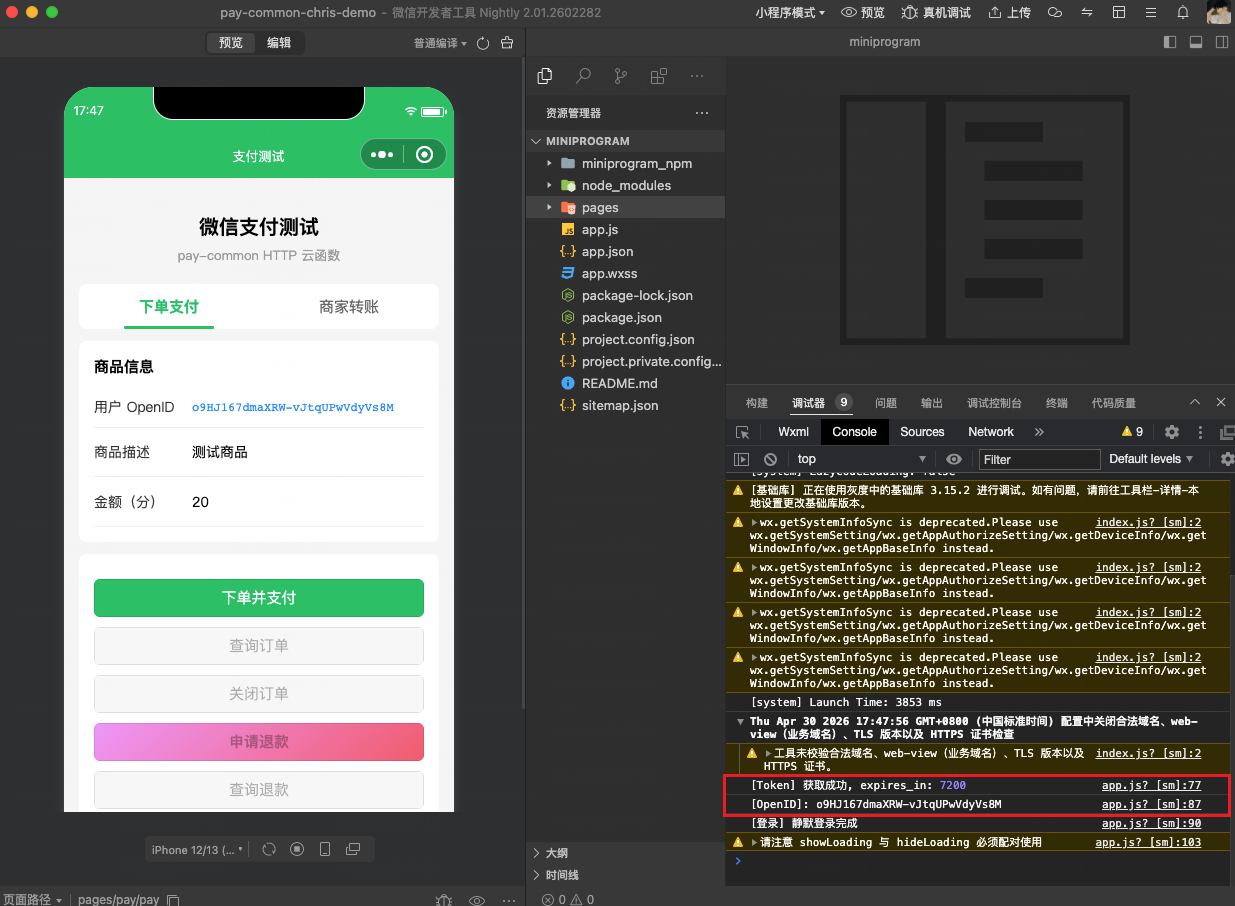Click the user avatar picture

click(x=1218, y=13)
